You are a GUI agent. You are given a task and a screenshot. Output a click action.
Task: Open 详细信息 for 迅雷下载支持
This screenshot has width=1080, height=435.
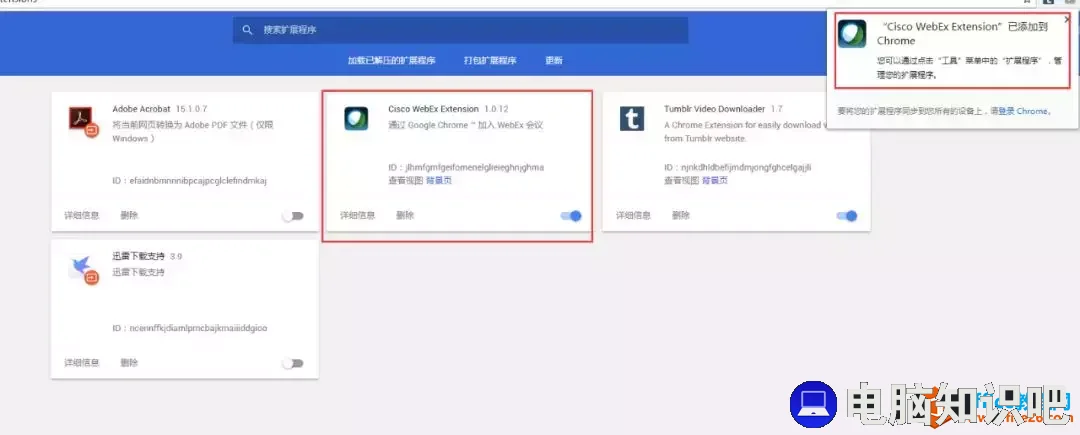tap(82, 363)
